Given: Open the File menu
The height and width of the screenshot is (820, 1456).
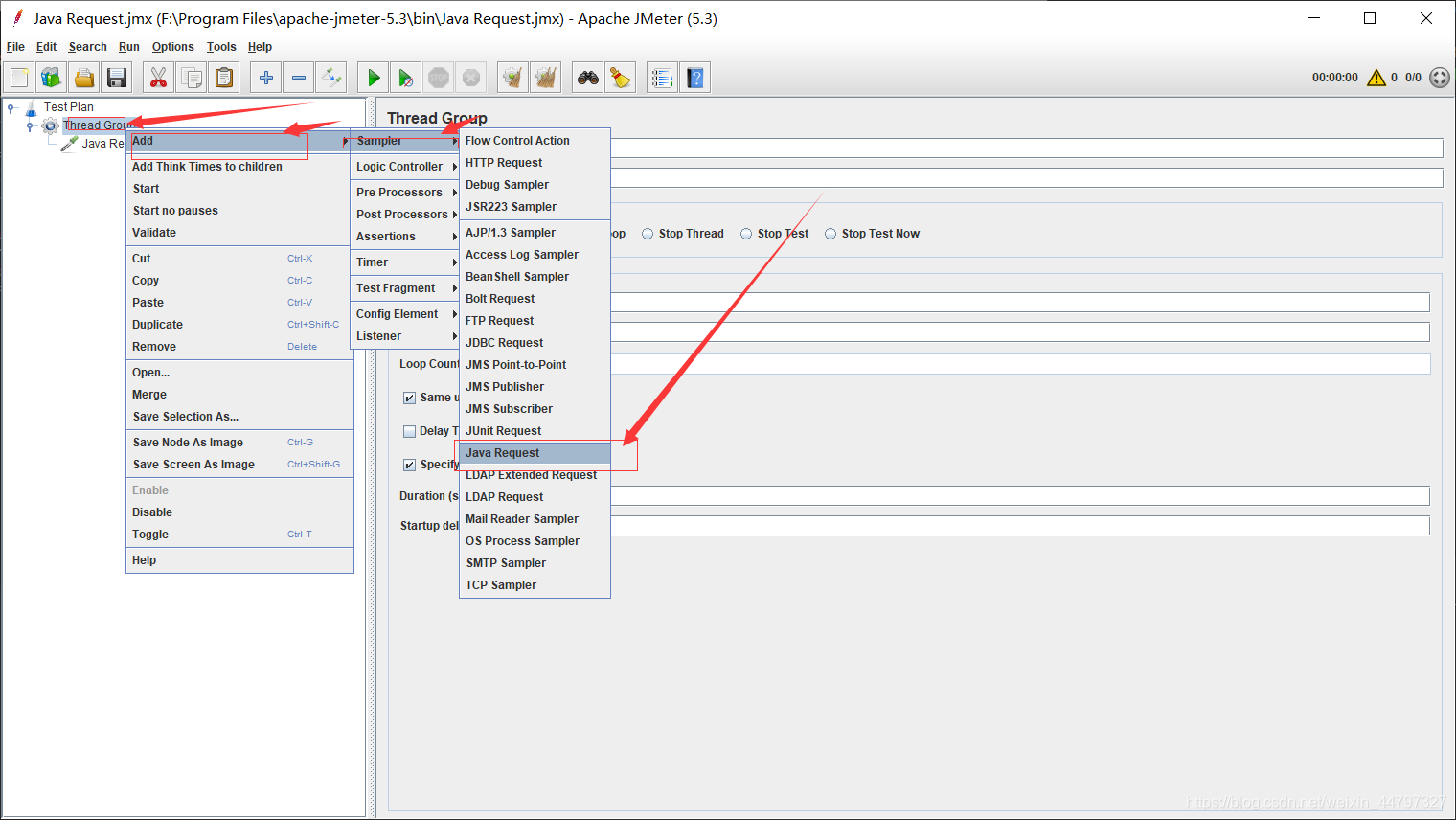Looking at the screenshot, I should tap(15, 47).
